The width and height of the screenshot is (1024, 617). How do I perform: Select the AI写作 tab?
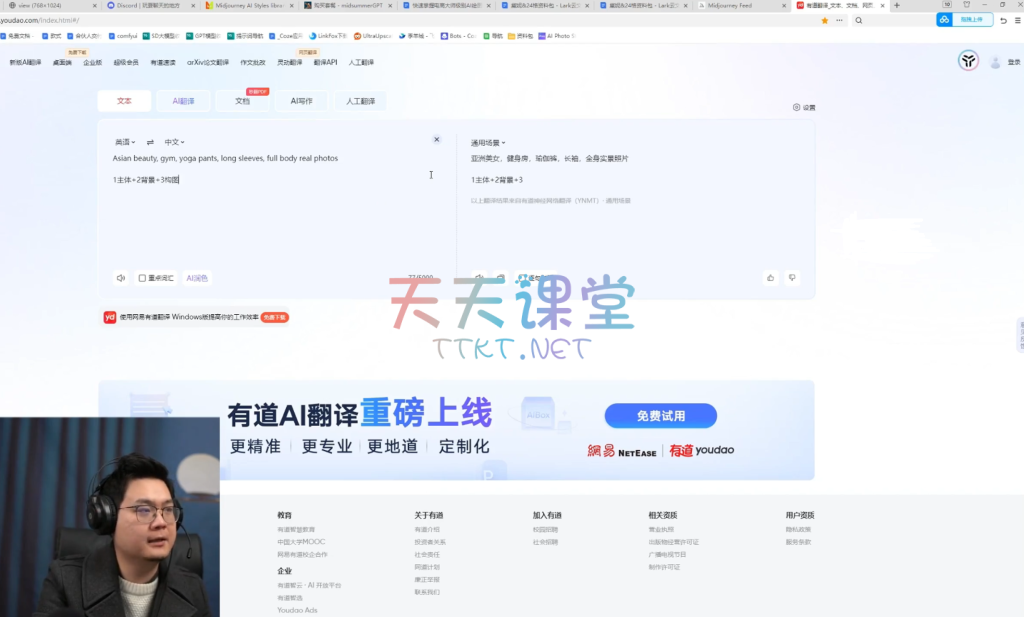301,101
